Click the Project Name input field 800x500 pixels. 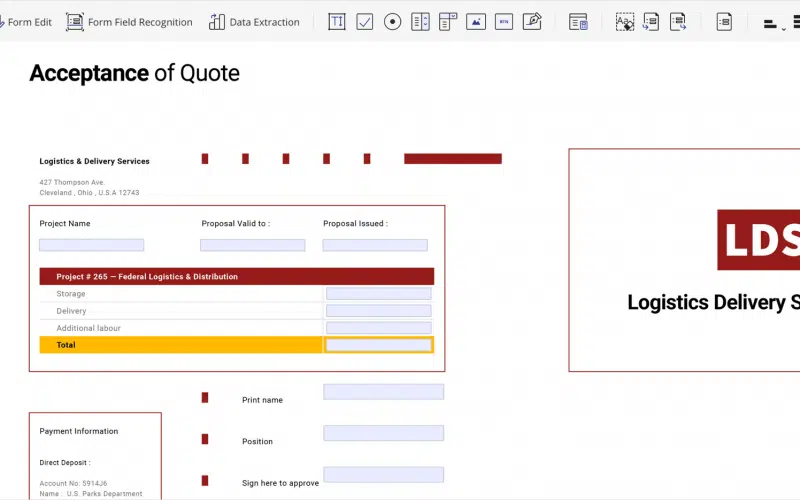pyautogui.click(x=92, y=245)
